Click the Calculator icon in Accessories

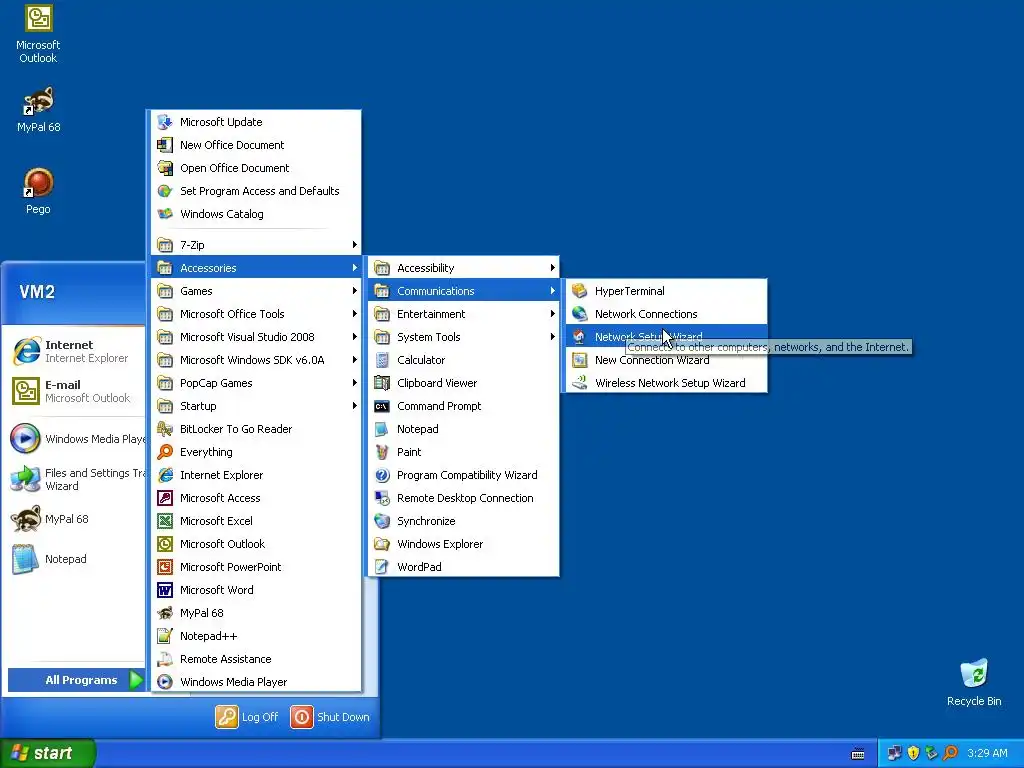382,360
